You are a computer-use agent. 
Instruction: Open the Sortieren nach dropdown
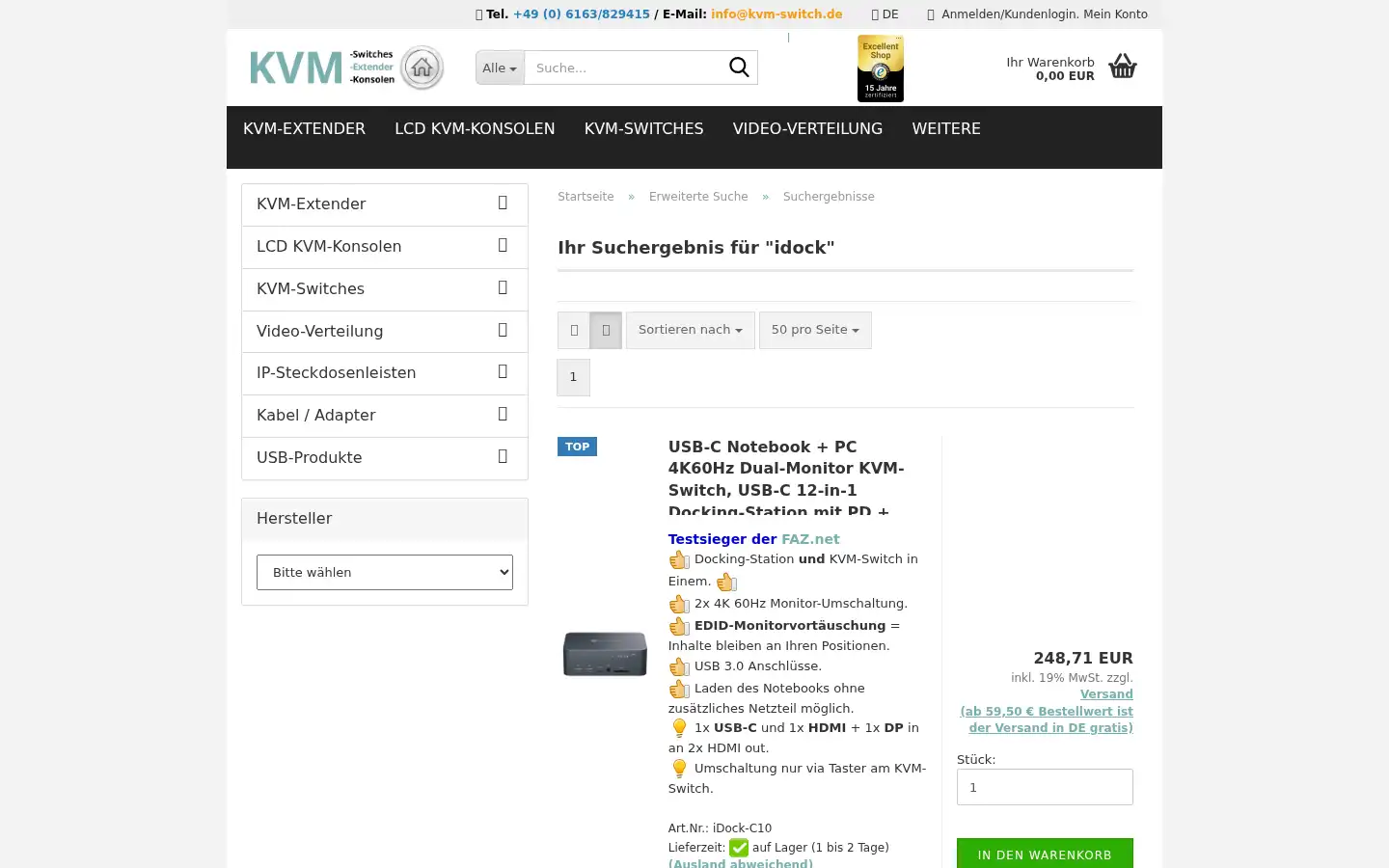point(691,330)
